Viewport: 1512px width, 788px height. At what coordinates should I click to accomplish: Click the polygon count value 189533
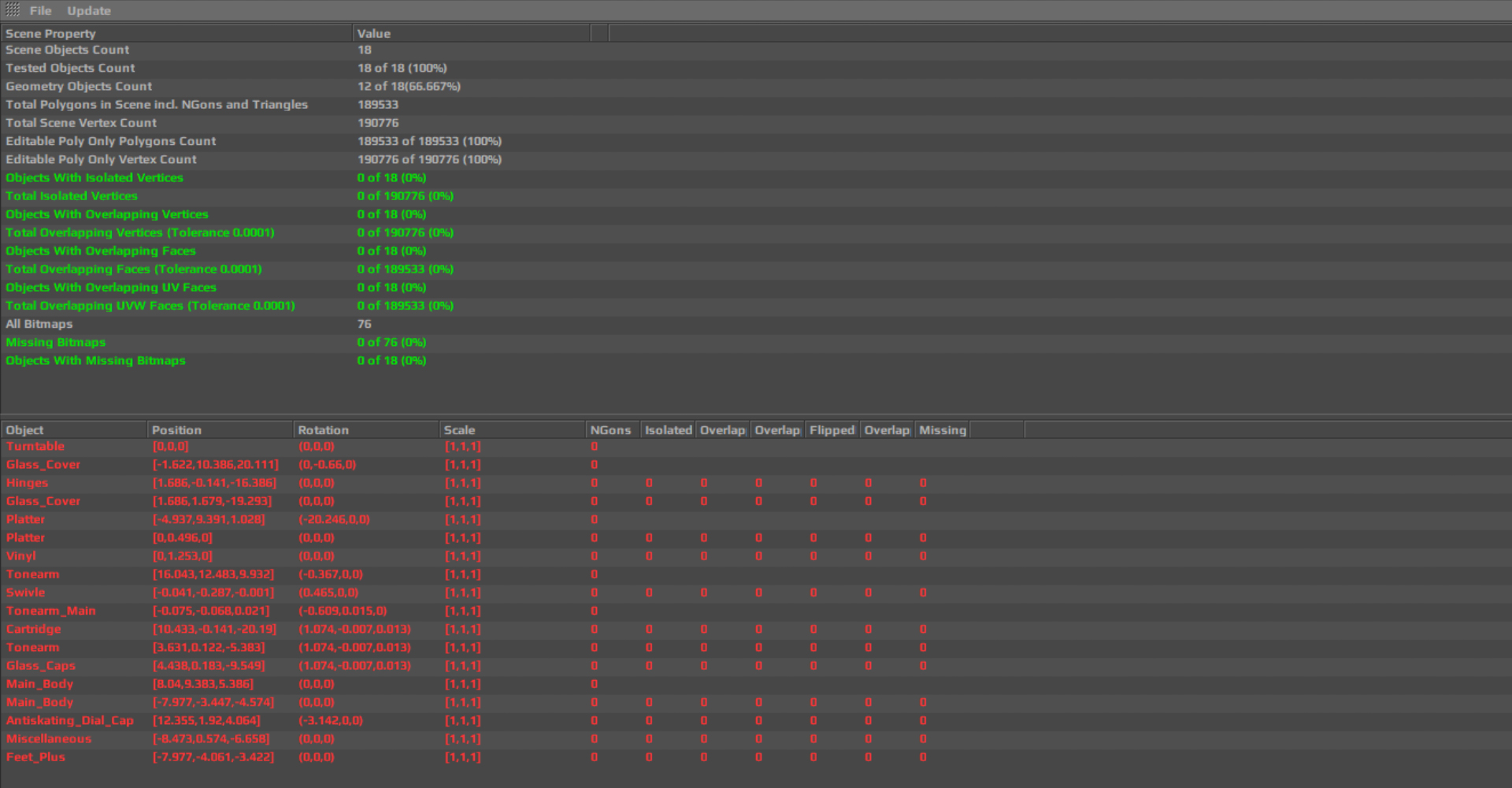[x=378, y=104]
